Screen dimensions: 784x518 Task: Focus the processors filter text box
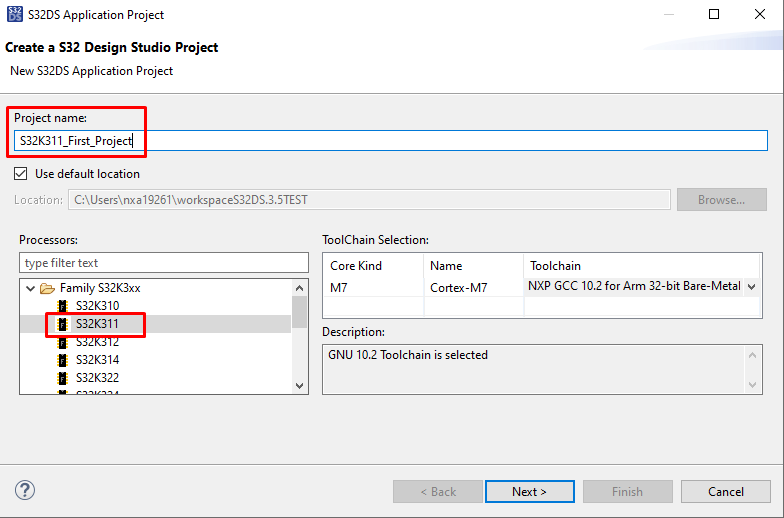click(x=164, y=263)
